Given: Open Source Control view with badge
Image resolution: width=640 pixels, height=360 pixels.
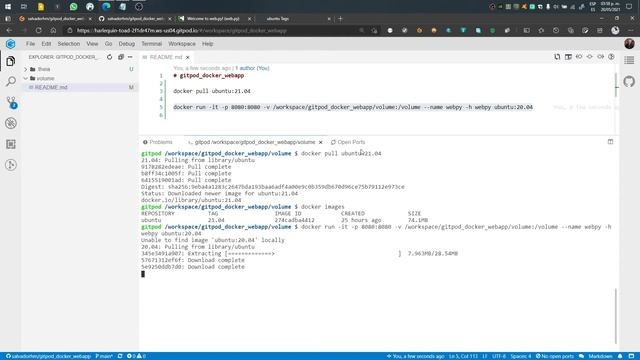Looking at the screenshot, I should click(11, 102).
